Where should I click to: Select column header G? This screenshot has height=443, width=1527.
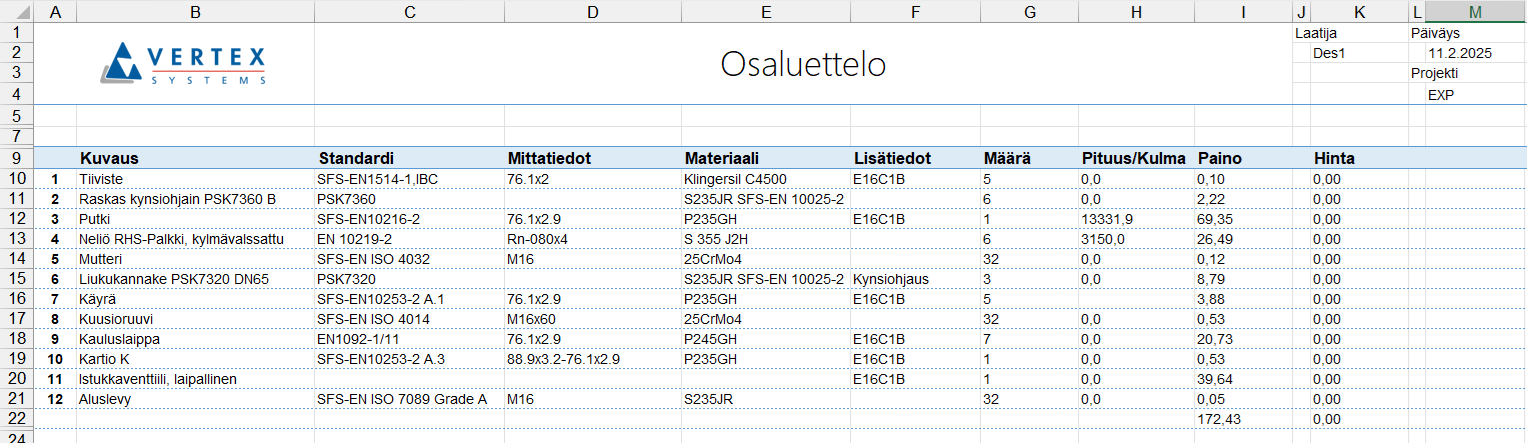click(1029, 12)
